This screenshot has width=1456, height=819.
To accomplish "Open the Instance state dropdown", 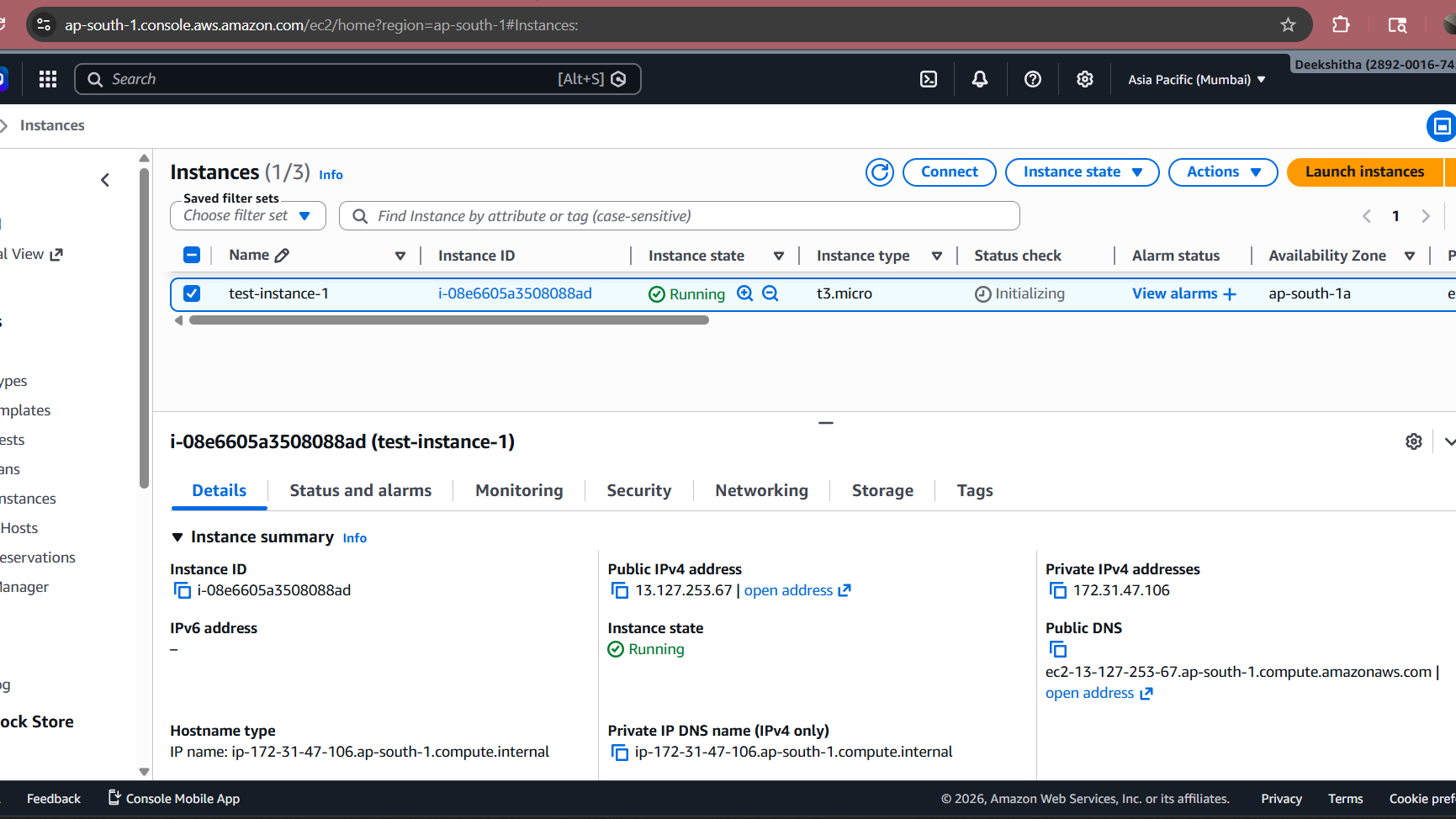I will (x=1082, y=172).
